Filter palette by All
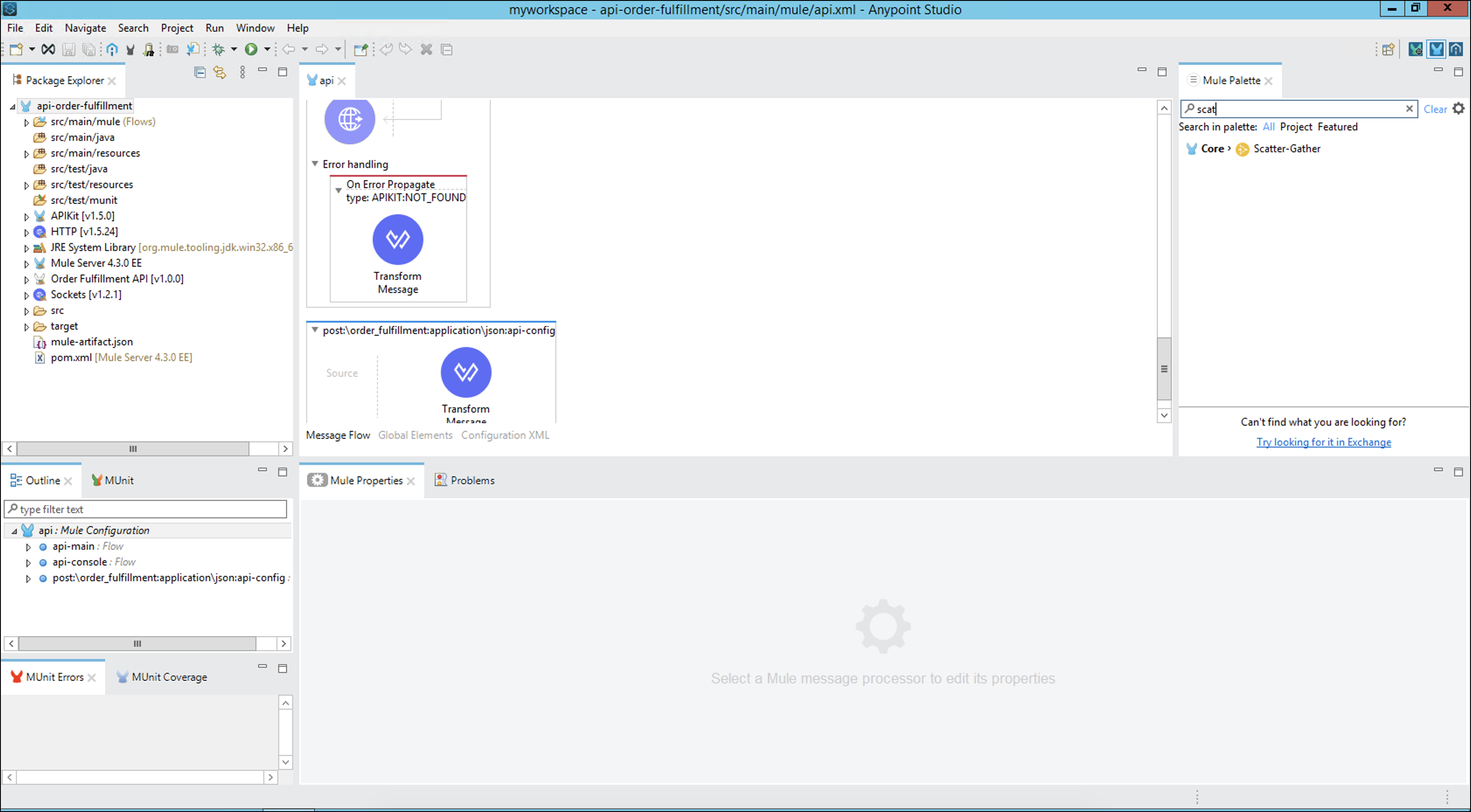The width and height of the screenshot is (1471, 812). coord(1268,127)
